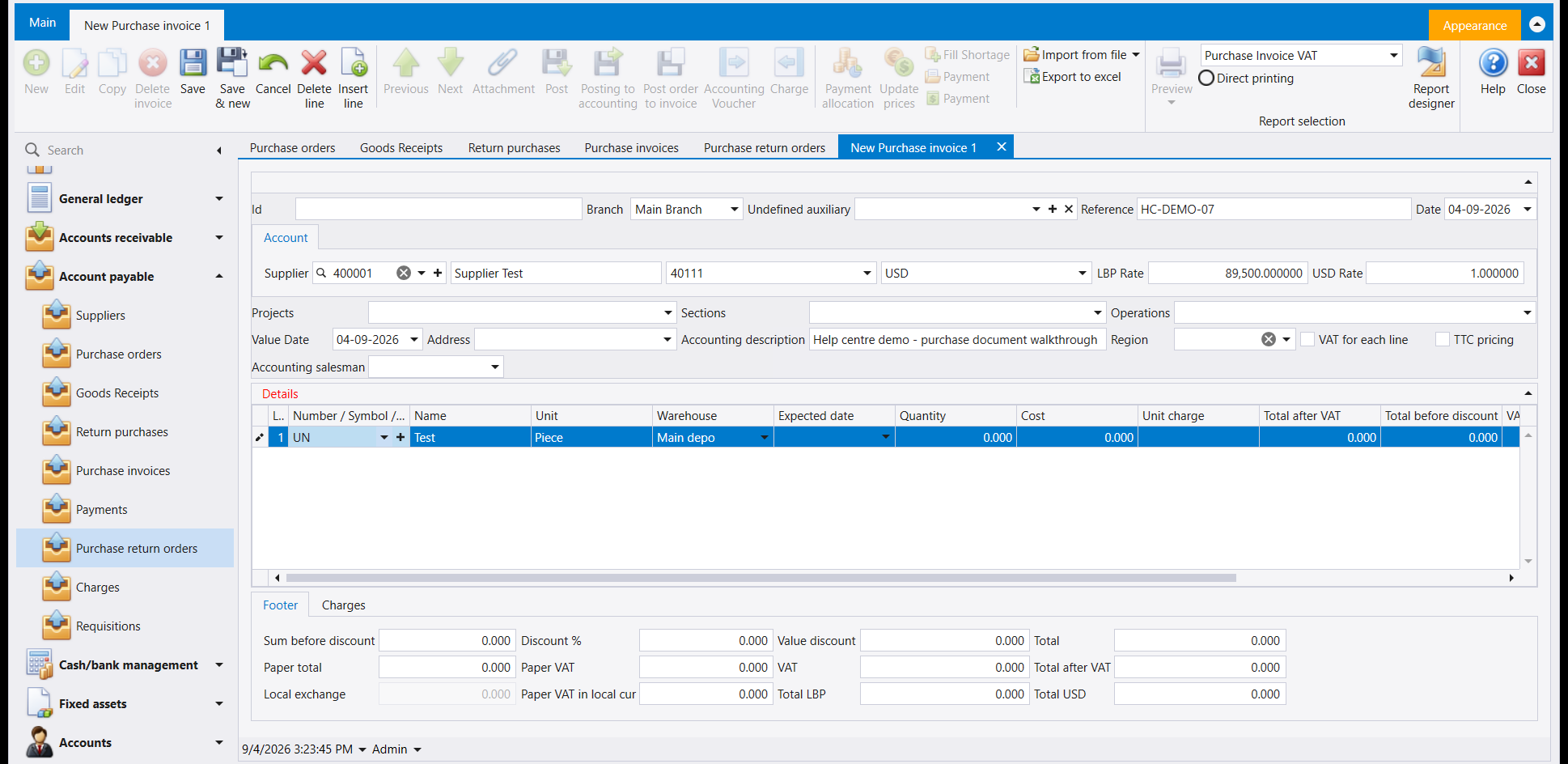
Task: Click the Appearance button
Action: click(1474, 26)
